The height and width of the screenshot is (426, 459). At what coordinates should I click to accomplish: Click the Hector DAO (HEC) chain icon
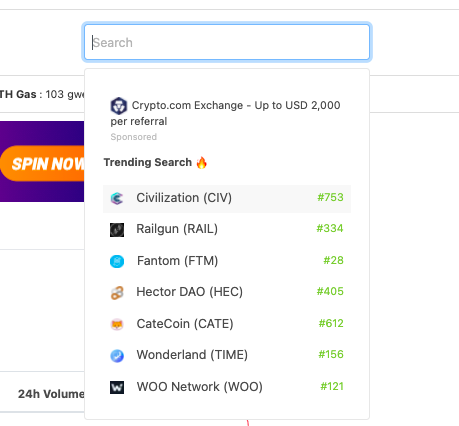pyautogui.click(x=117, y=293)
